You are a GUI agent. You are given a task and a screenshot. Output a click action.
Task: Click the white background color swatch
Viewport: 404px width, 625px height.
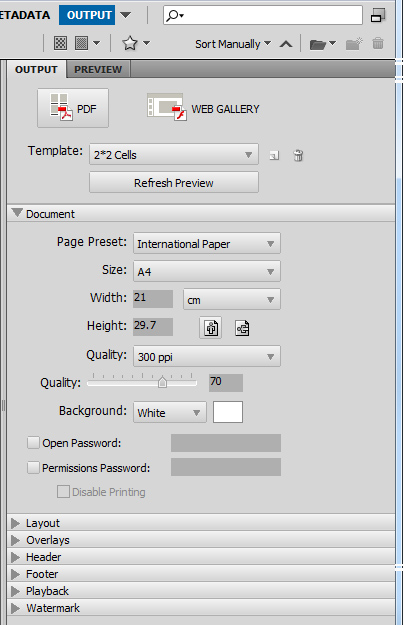227,412
